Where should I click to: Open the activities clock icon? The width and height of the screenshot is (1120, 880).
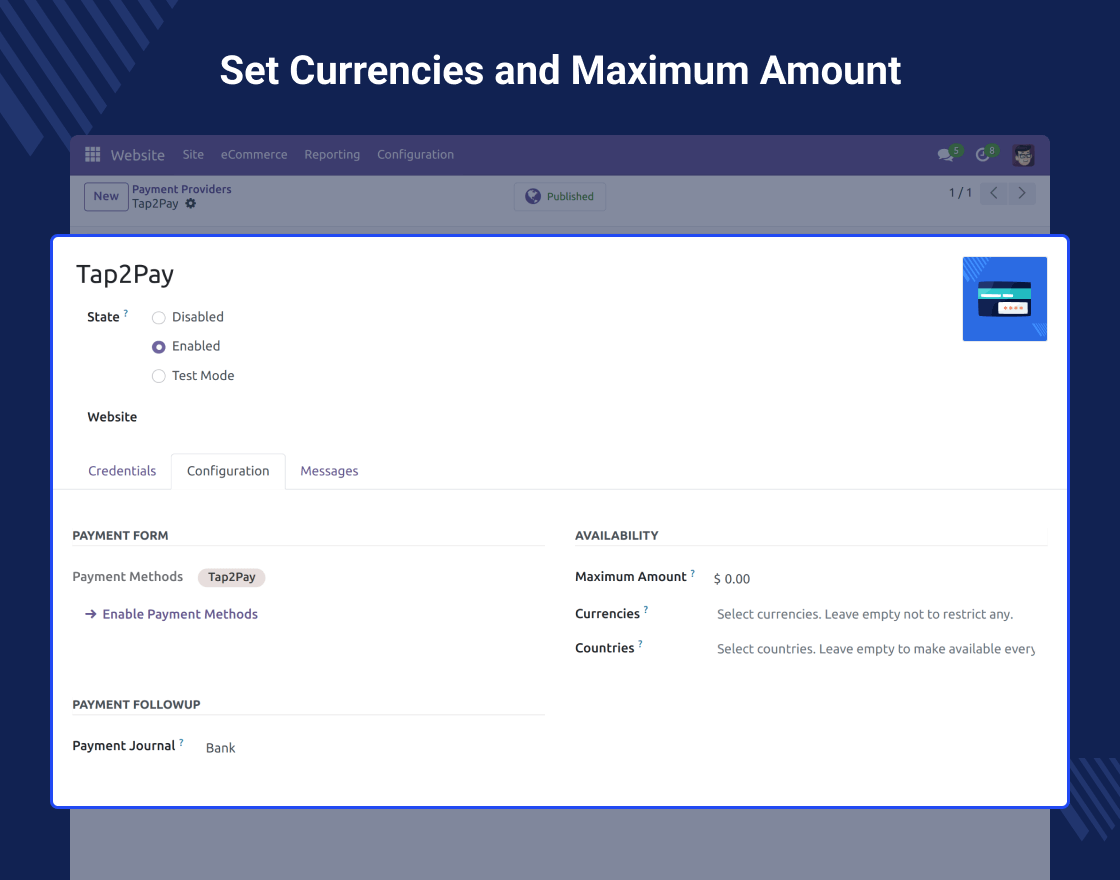click(983, 154)
